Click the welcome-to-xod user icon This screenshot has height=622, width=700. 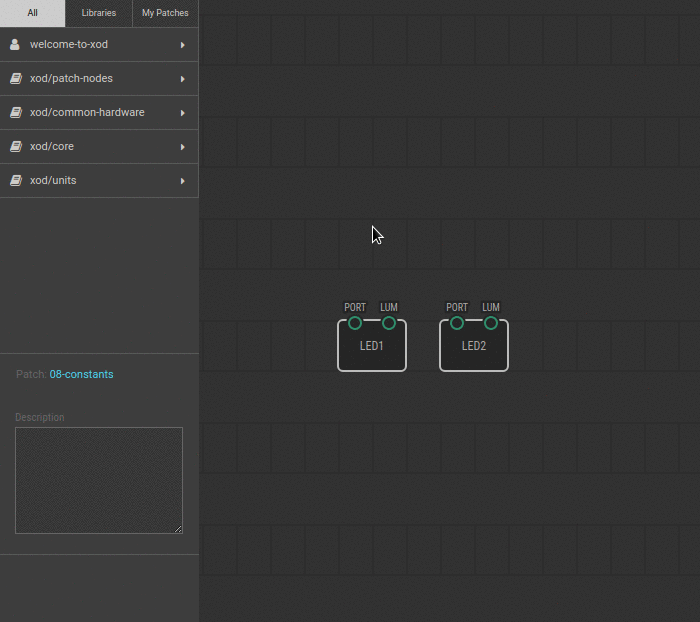(x=15, y=44)
